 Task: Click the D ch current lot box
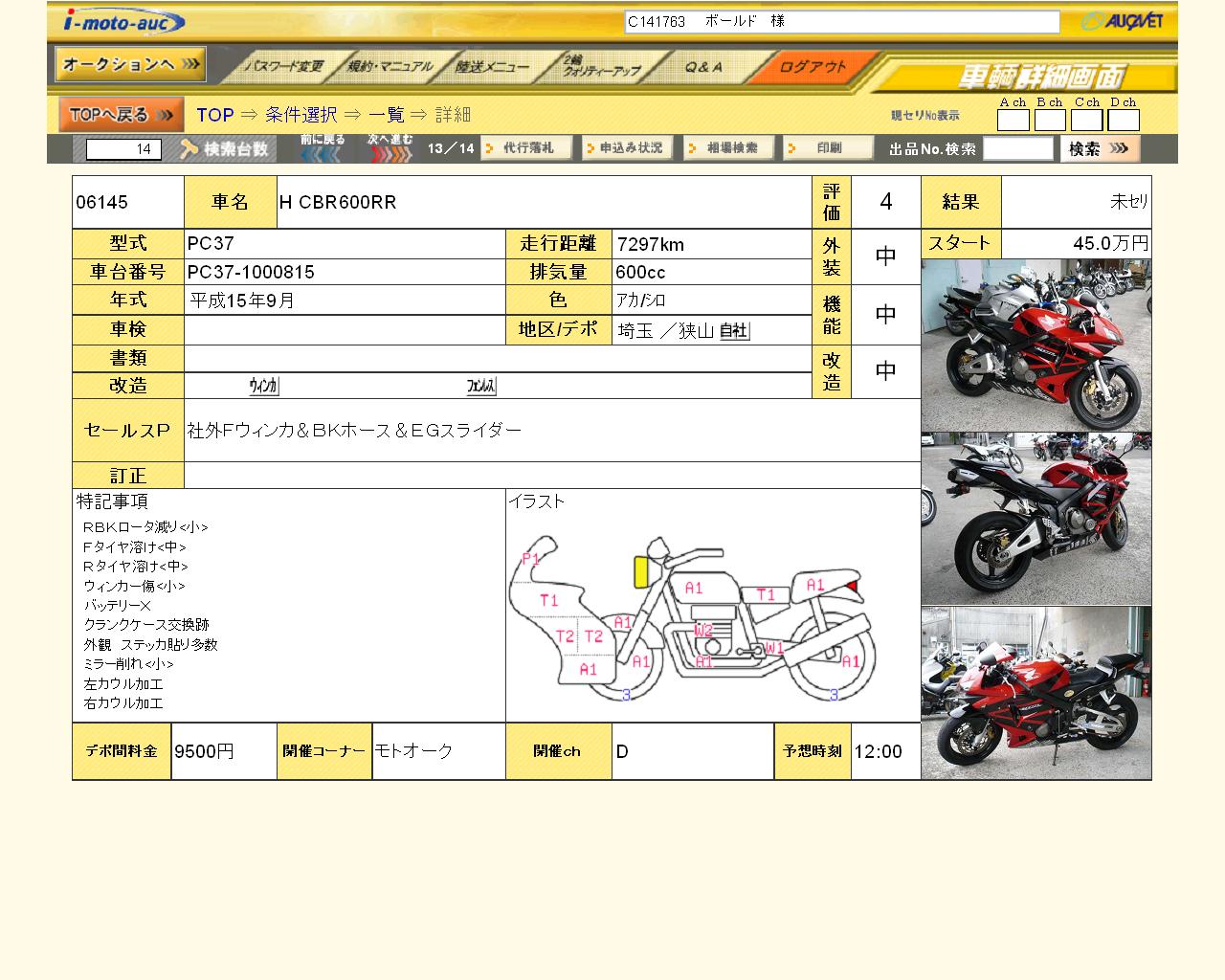coord(1124,120)
